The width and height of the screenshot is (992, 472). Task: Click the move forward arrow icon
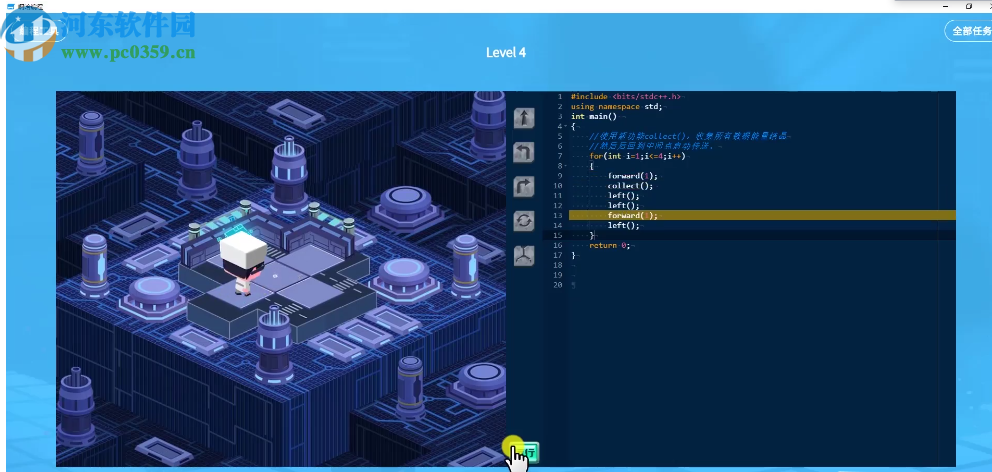pyautogui.click(x=524, y=118)
